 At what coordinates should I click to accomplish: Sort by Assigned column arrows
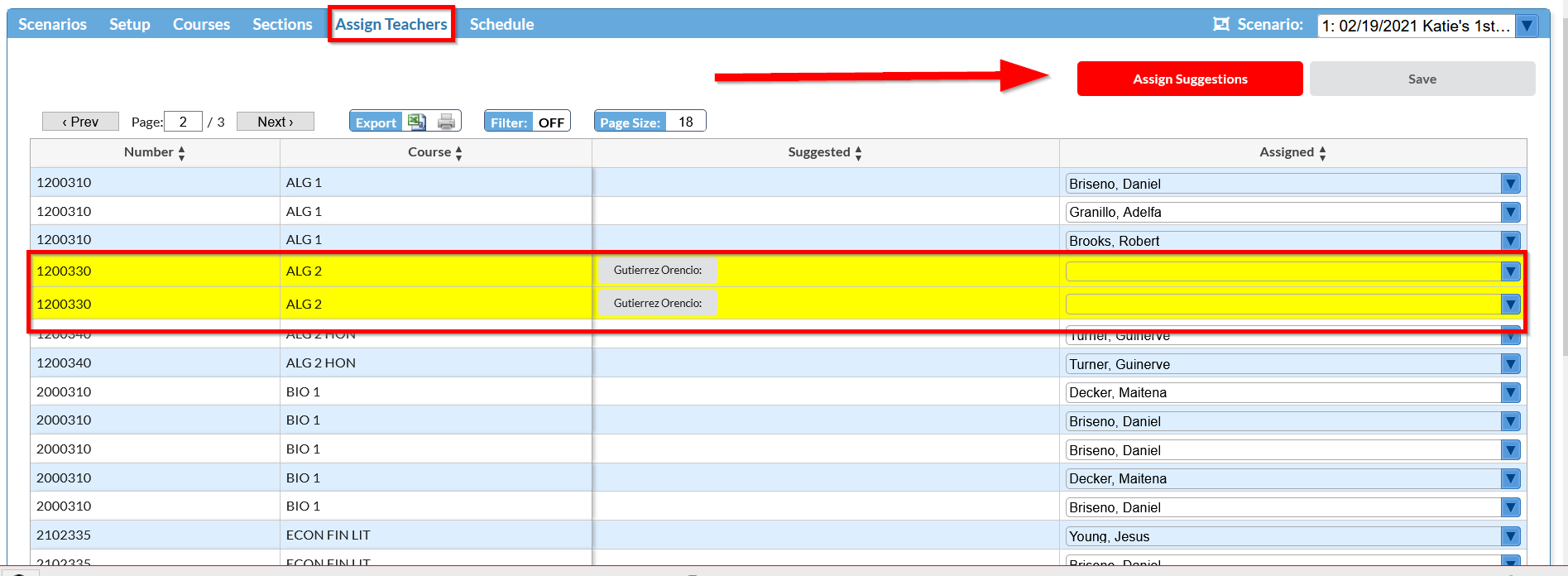[1322, 153]
